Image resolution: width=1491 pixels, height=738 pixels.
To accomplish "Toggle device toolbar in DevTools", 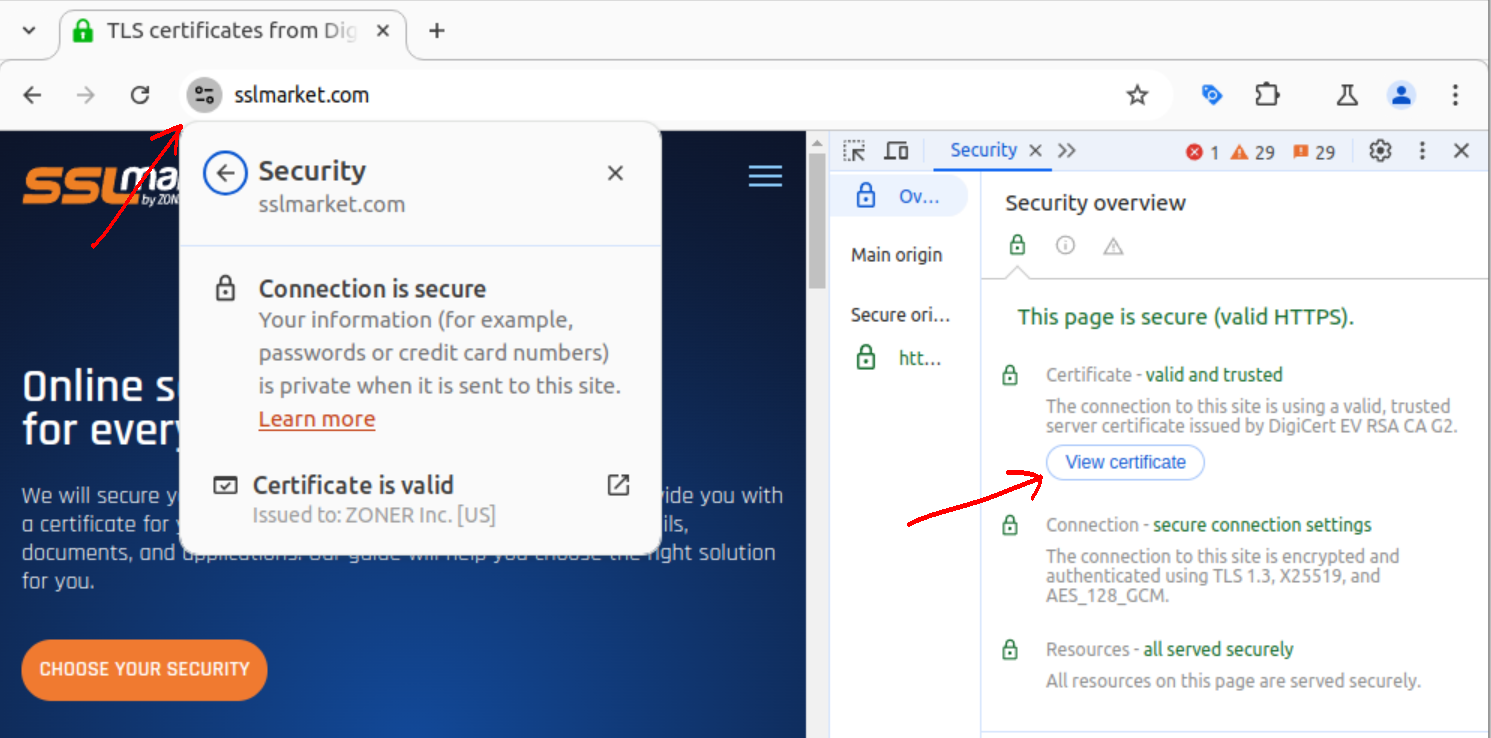I will (897, 151).
